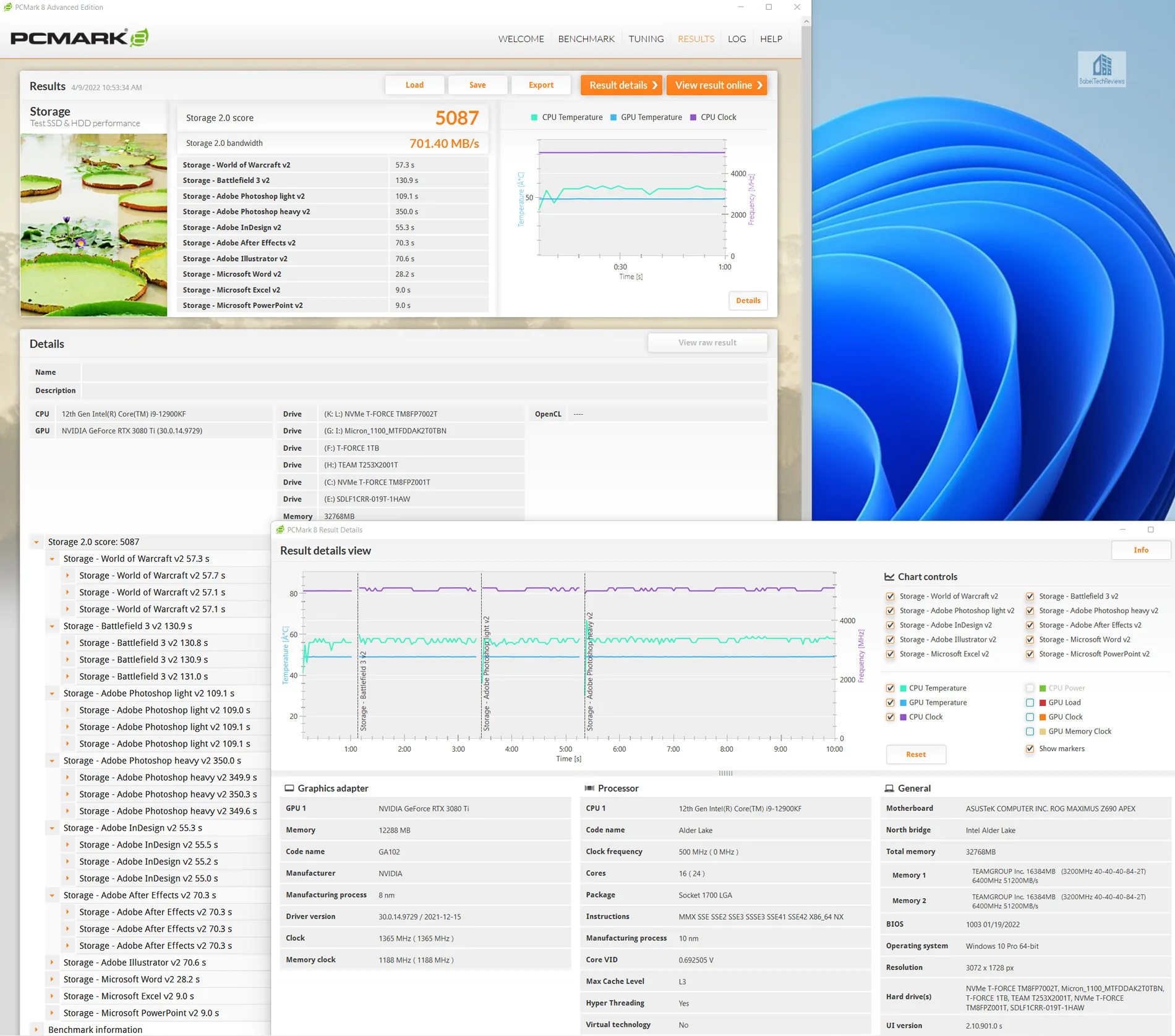Click the CPU Power color swatch
This screenshot has width=1175, height=1036.
pyautogui.click(x=1043, y=688)
